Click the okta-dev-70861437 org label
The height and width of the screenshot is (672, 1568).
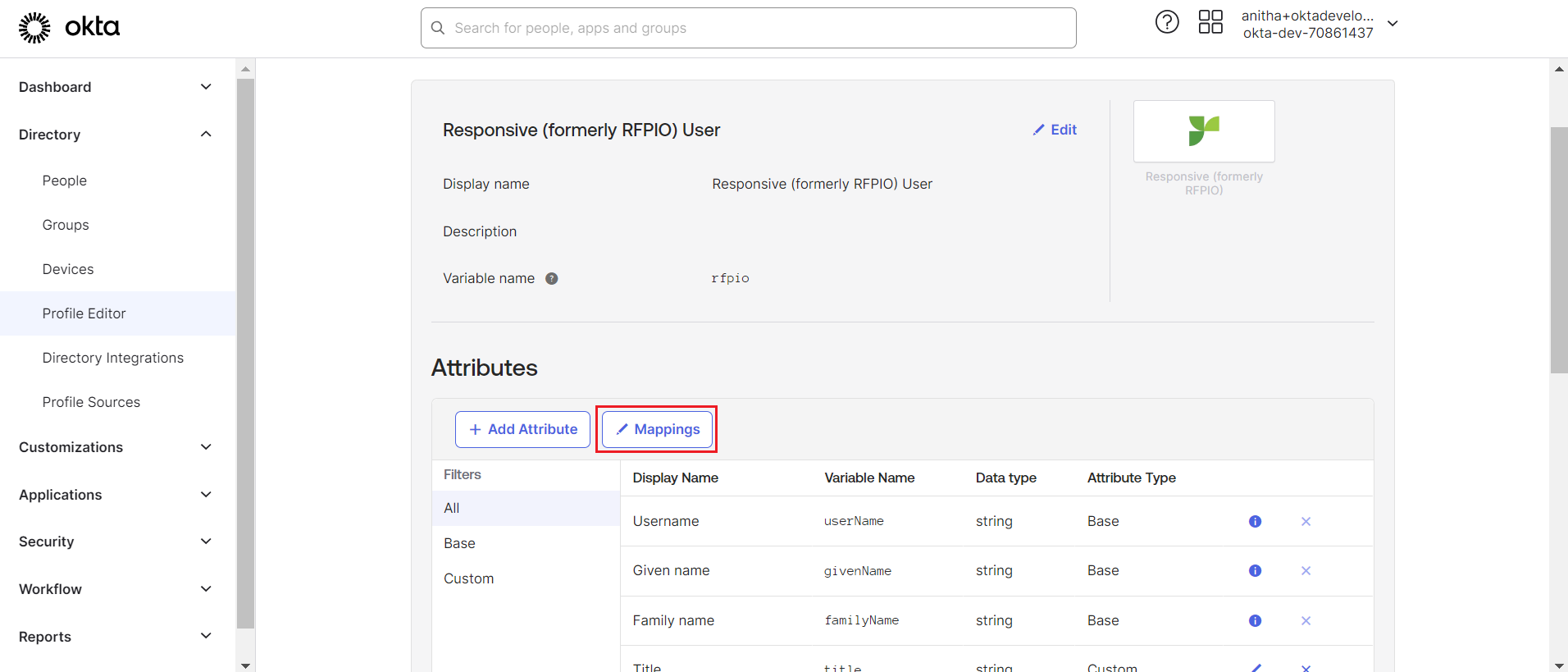(1308, 33)
